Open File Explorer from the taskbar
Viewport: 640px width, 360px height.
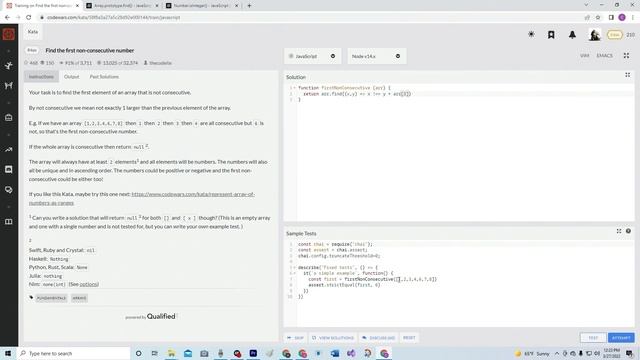(171, 353)
